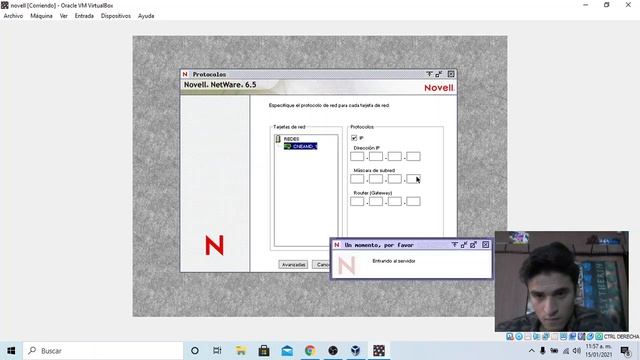The image size is (640, 360).
Task: Click the network signal tray icon
Action: click(566, 351)
